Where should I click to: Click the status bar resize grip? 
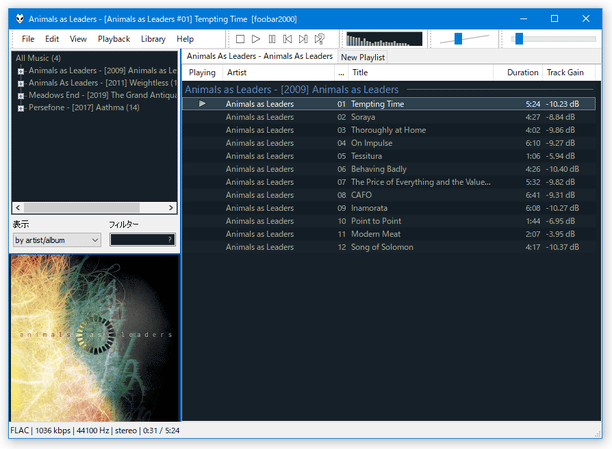(x=598, y=434)
